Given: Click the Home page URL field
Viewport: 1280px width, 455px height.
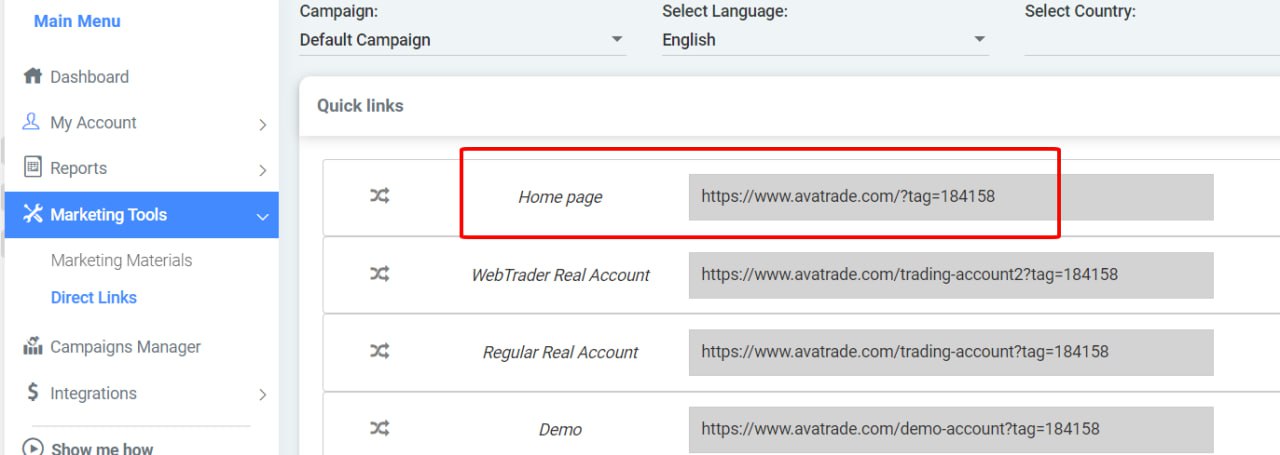Looking at the screenshot, I should (950, 197).
